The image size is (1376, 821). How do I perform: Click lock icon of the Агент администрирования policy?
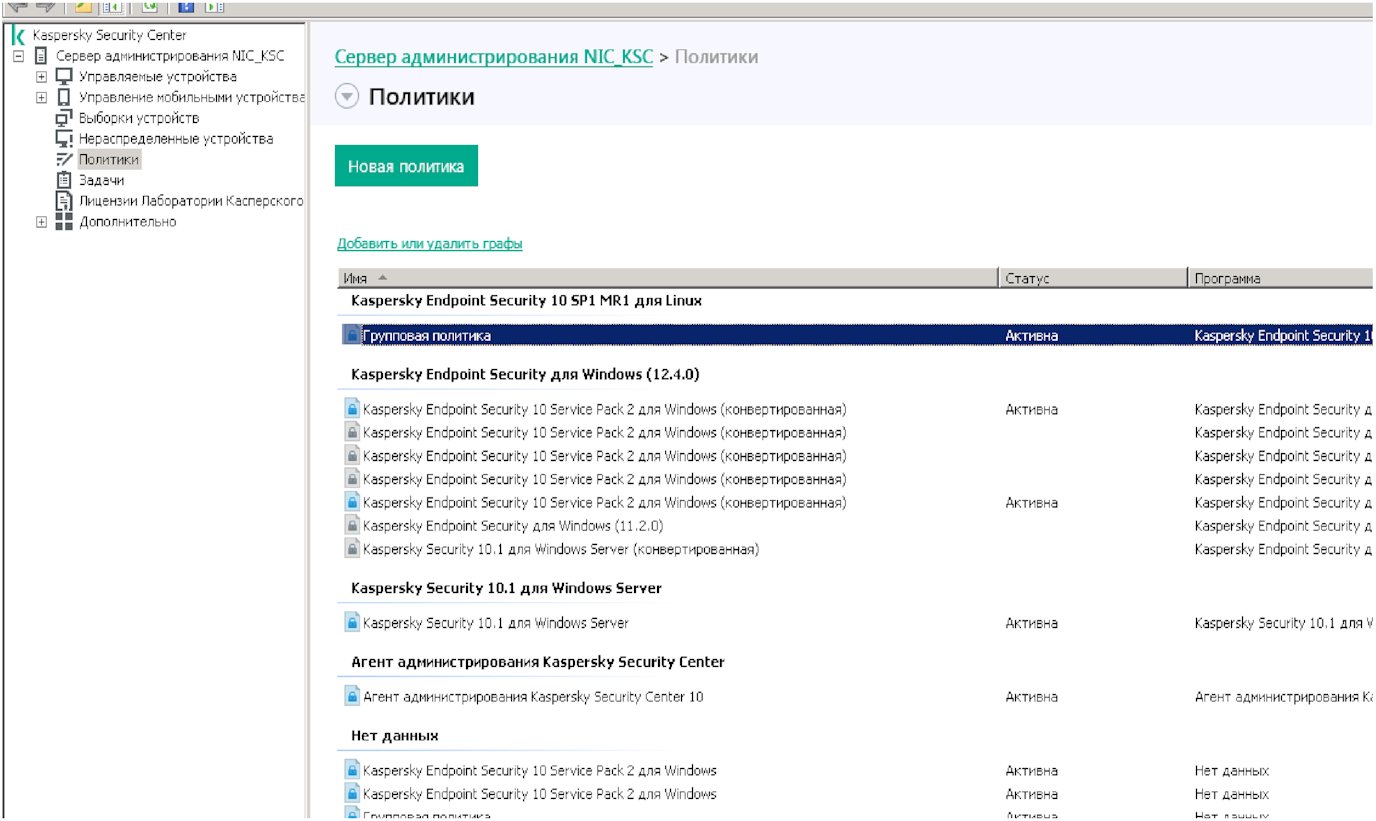tap(351, 696)
